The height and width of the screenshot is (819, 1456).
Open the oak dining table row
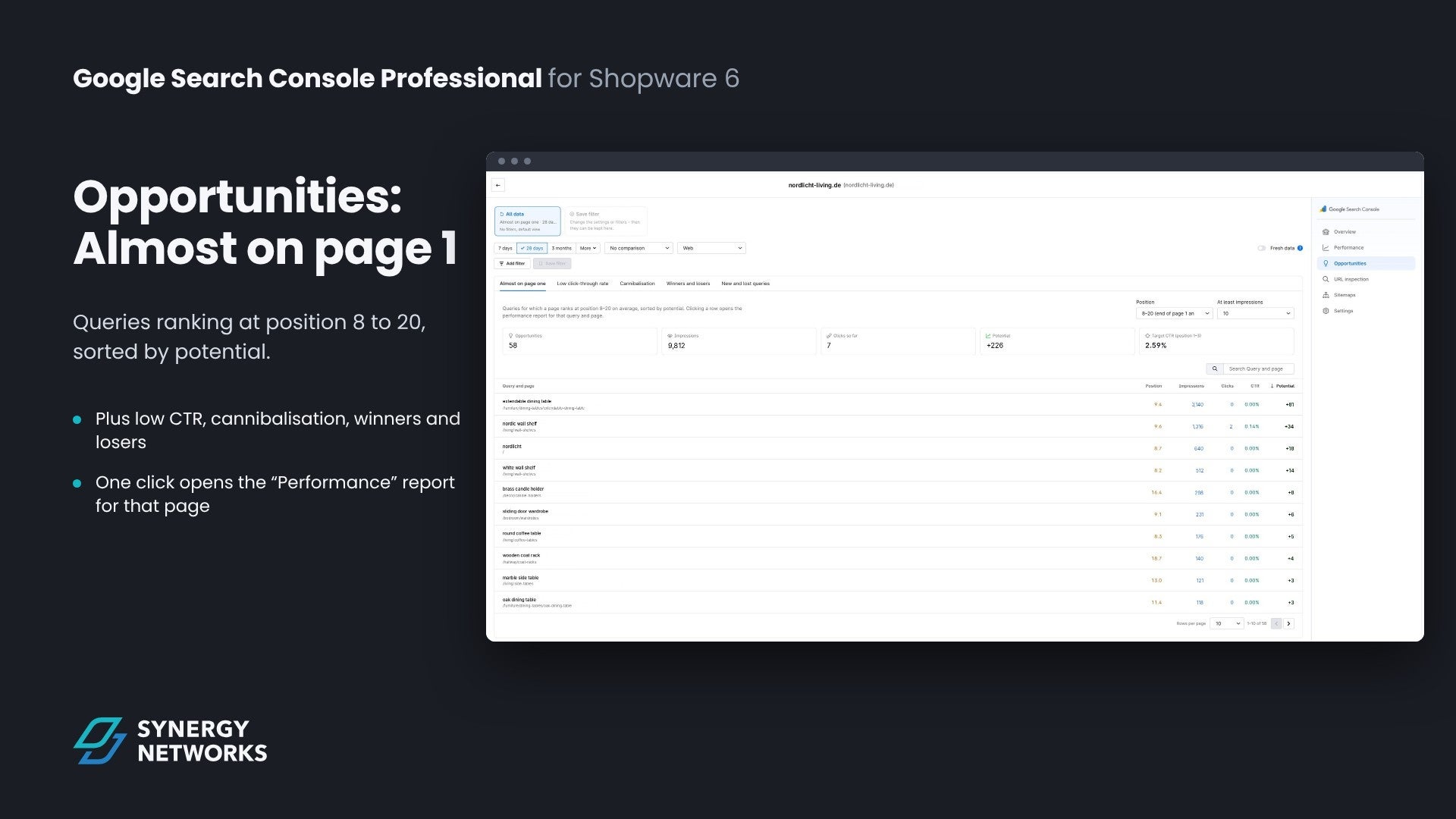tap(898, 602)
